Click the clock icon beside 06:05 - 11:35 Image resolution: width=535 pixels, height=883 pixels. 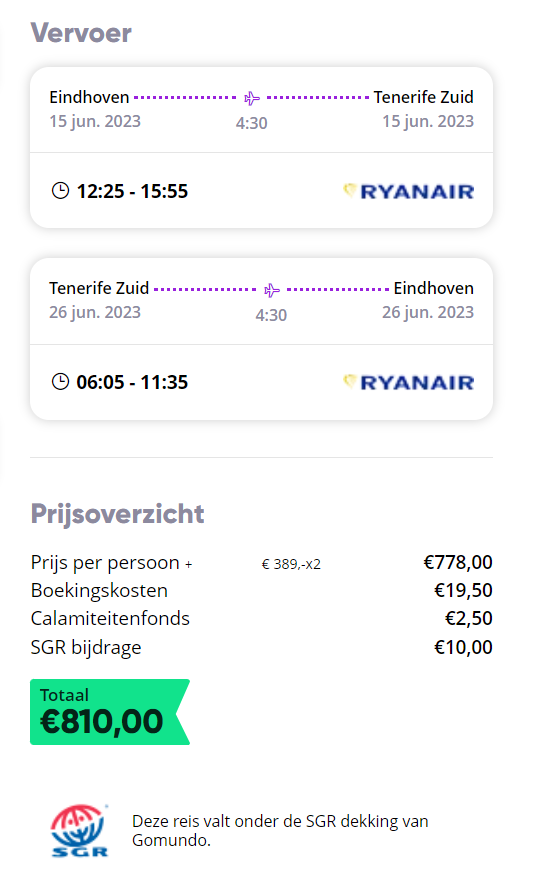(x=60, y=382)
